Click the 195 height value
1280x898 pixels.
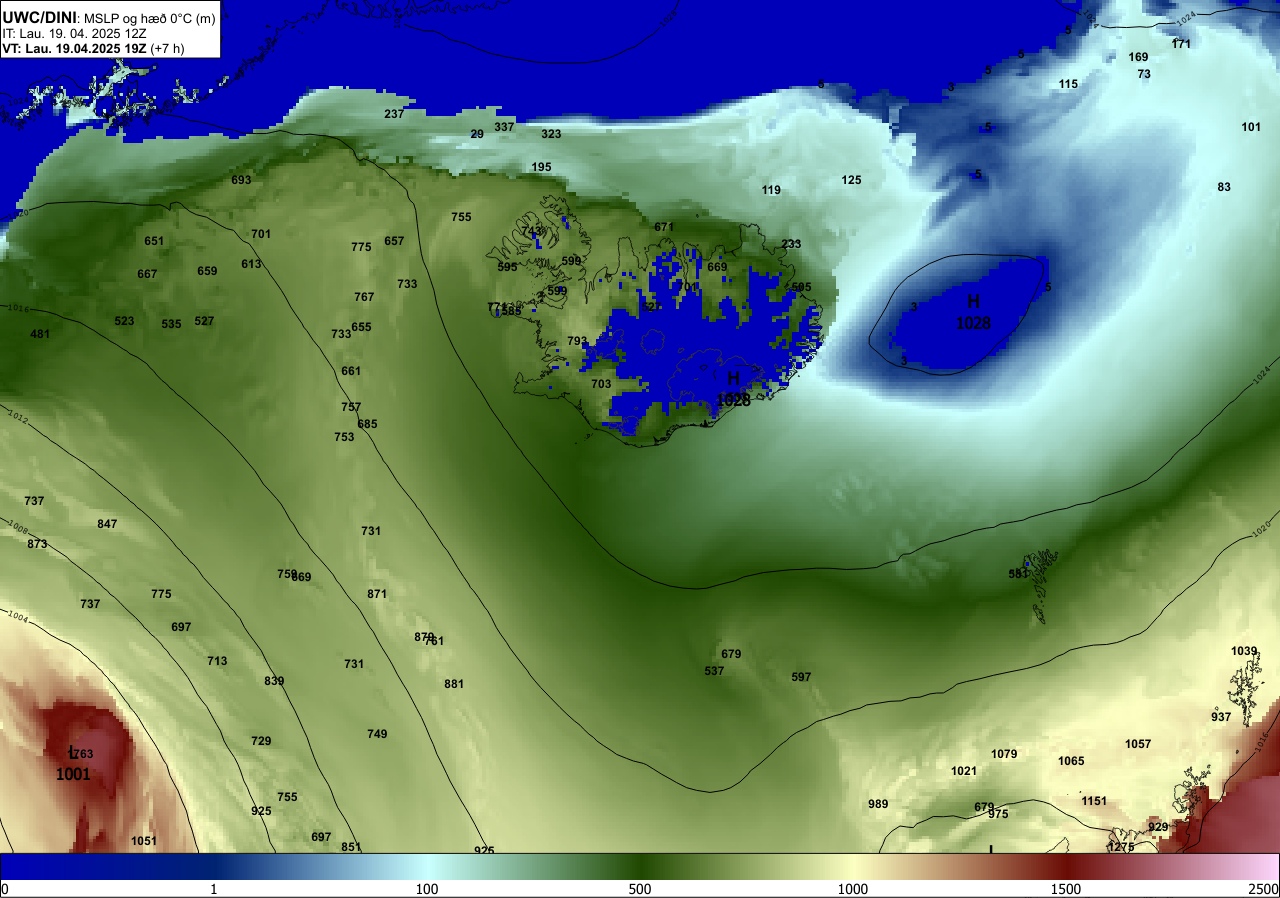[541, 167]
